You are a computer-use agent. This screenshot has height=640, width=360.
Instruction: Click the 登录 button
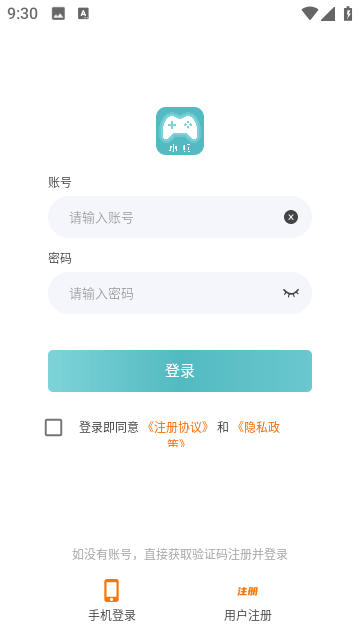[180, 371]
